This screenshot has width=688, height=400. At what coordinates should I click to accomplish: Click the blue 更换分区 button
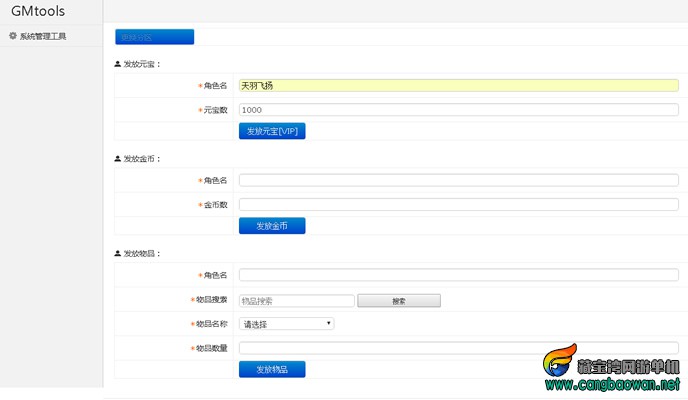pyautogui.click(x=154, y=37)
